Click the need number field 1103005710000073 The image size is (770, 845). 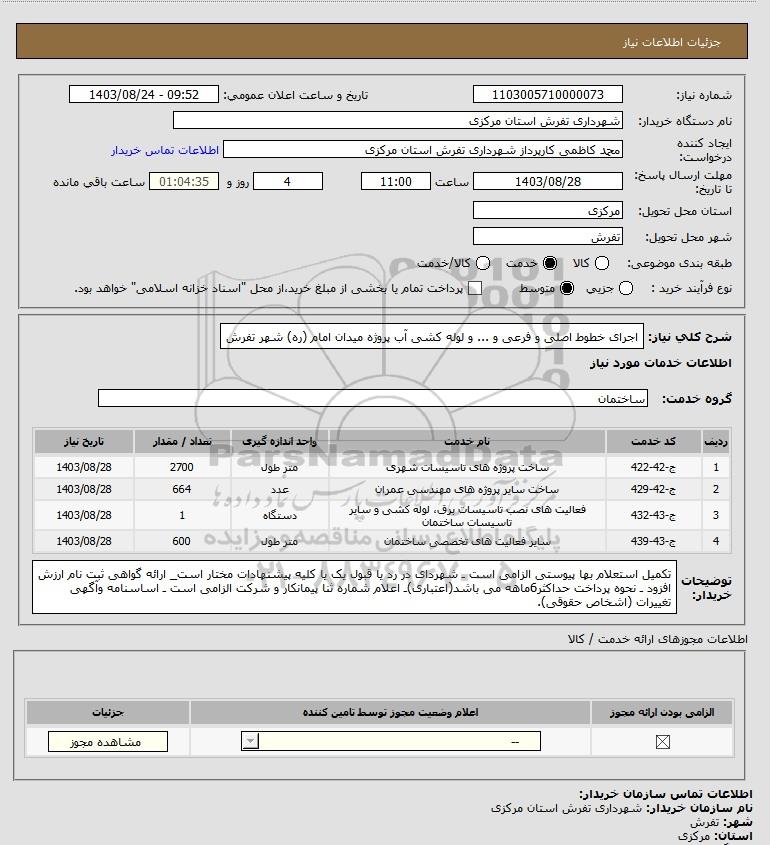tap(547, 94)
